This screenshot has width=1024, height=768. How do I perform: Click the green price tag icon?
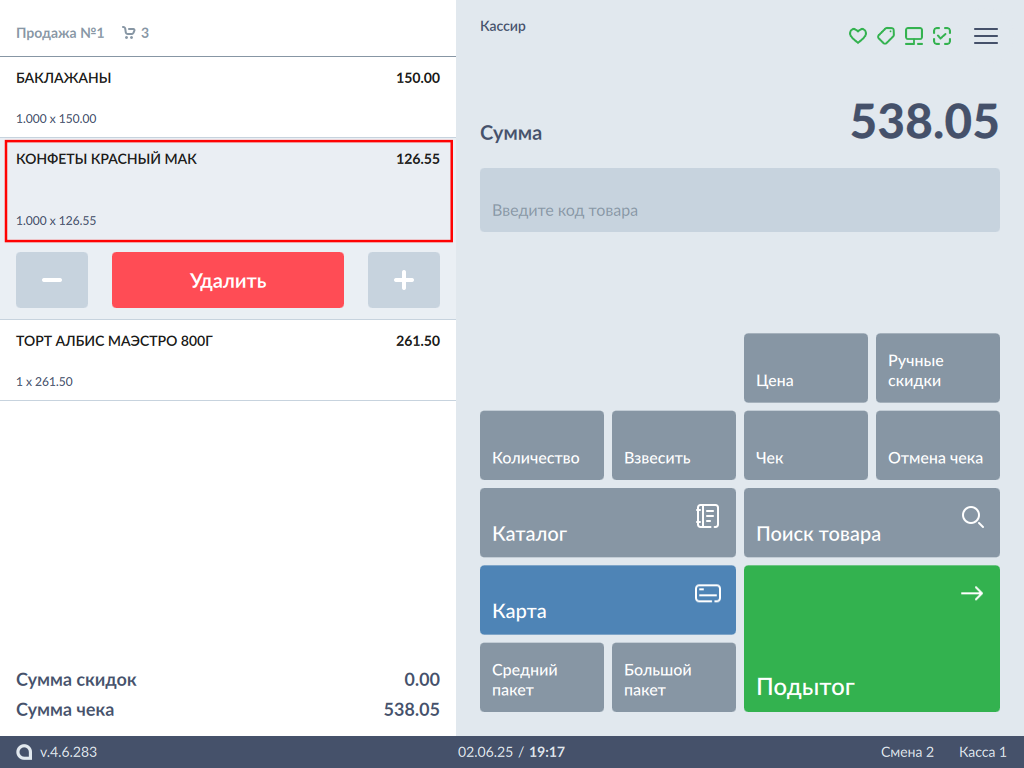[x=885, y=36]
